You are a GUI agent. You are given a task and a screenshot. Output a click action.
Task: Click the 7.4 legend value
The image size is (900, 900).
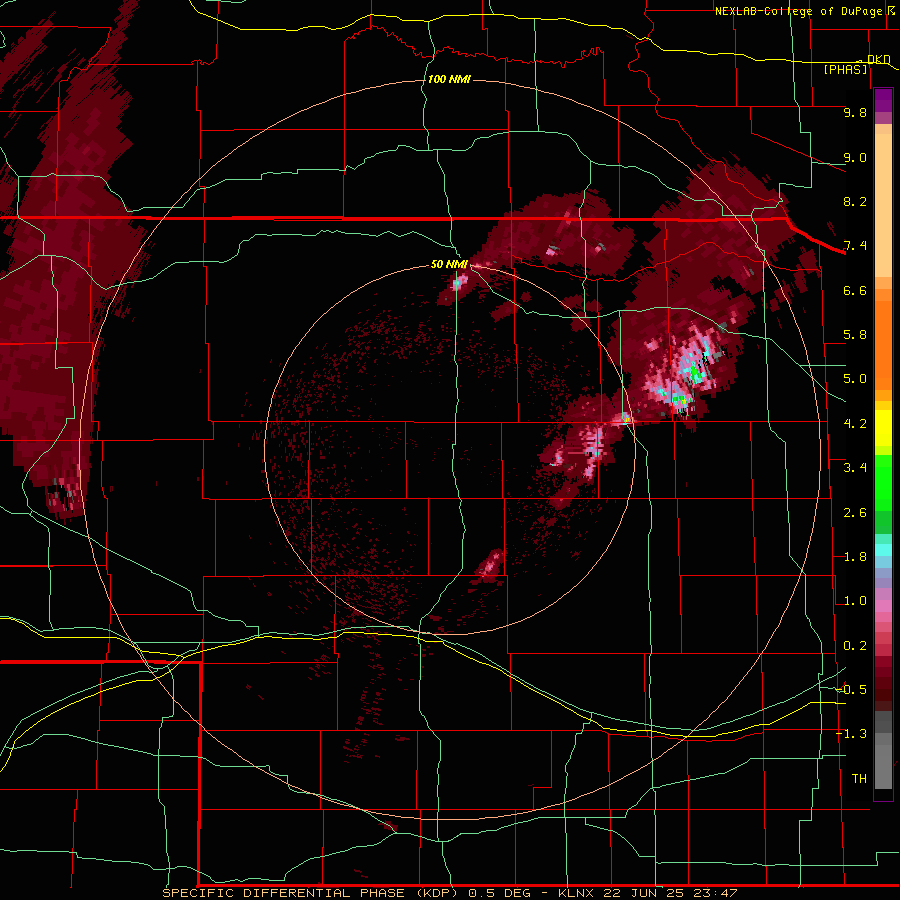tap(855, 246)
